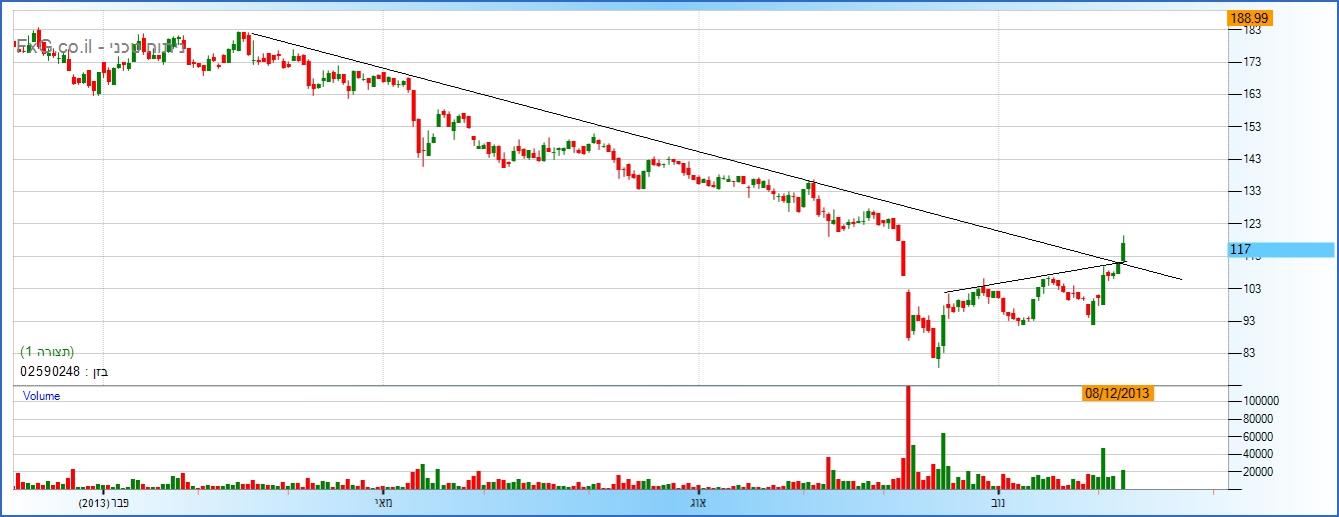
Task: Click the 100000 volume axis label
Action: (1259, 400)
